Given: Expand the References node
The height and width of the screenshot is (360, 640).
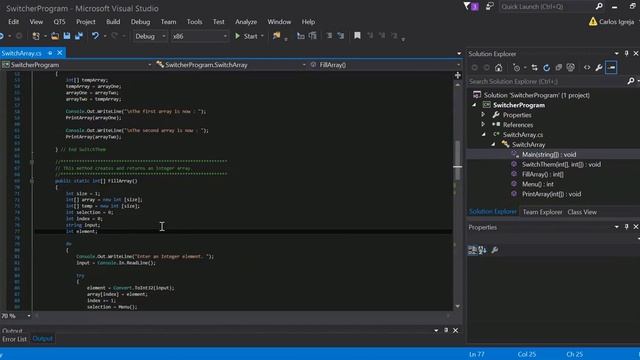Looking at the screenshot, I should 483,124.
